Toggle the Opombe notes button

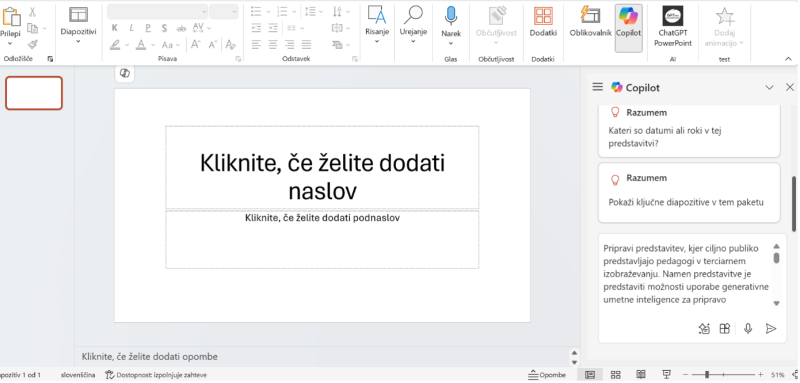click(x=547, y=375)
